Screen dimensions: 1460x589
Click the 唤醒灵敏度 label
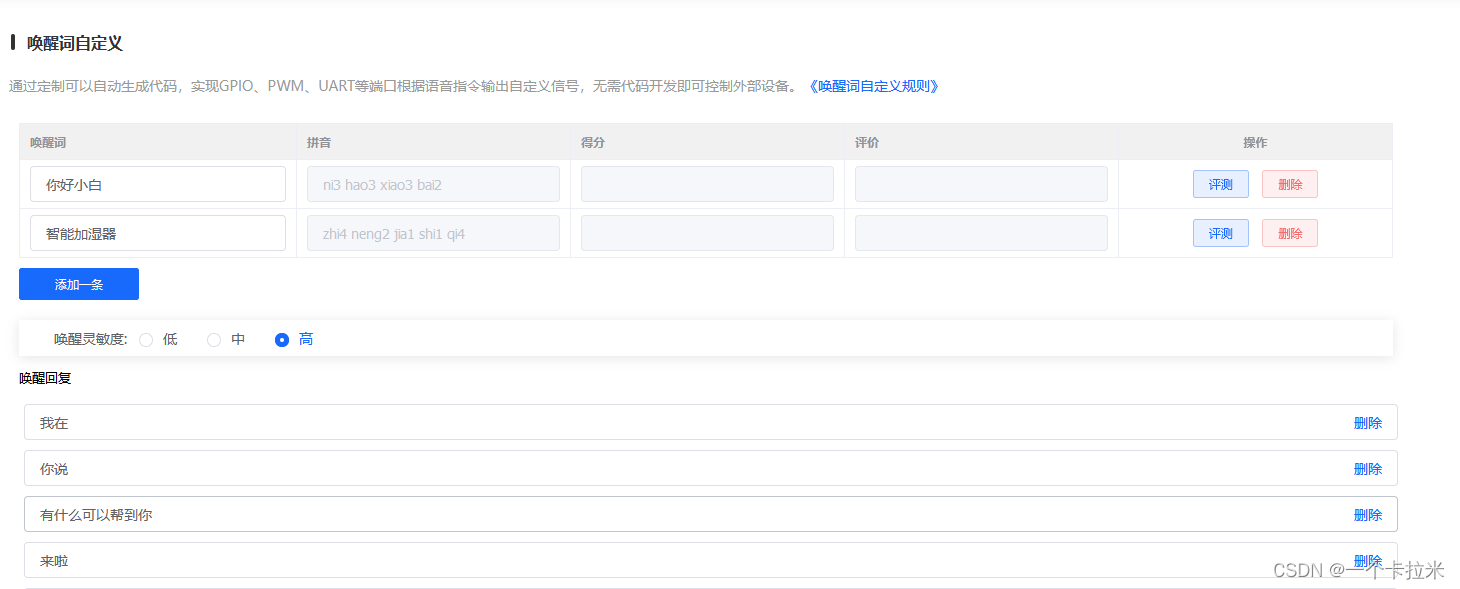(x=91, y=340)
